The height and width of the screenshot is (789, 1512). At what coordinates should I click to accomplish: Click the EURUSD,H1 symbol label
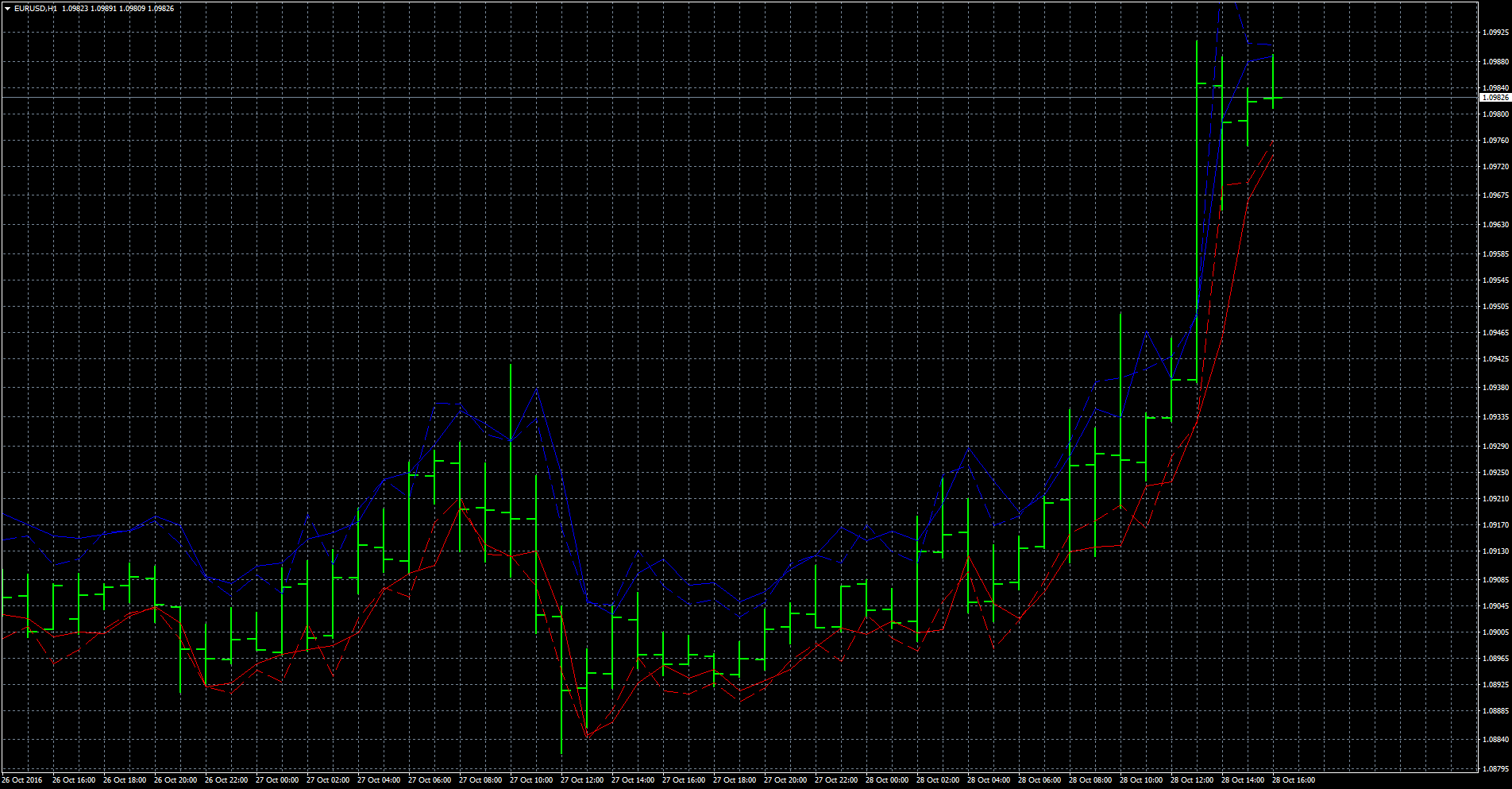pos(35,8)
